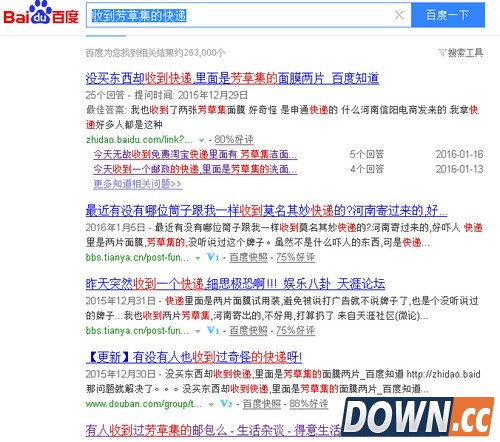Open 百度快照 for the douban result
This screenshot has width=500, height=442.
coord(262,404)
